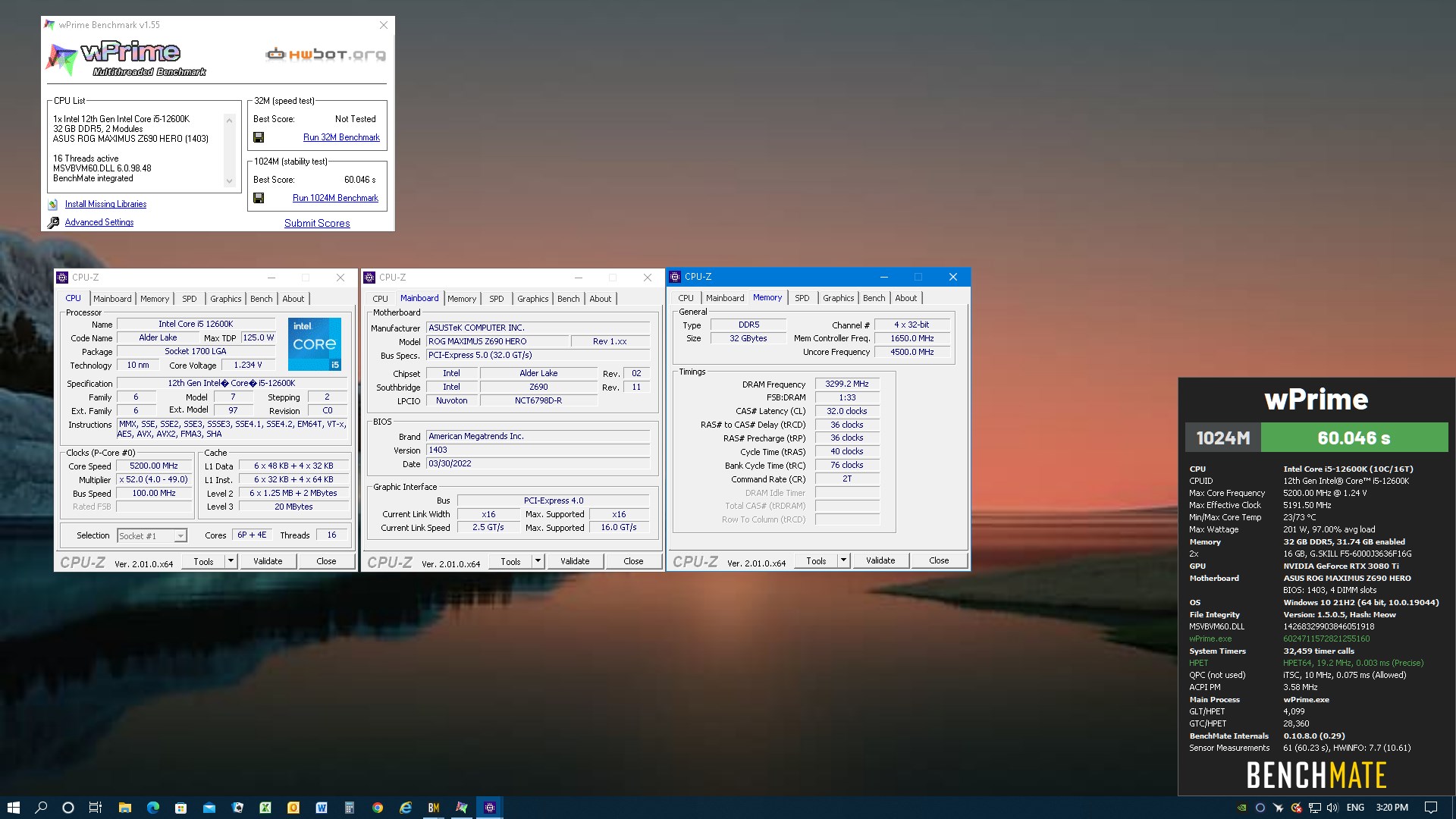Click ROG MAXIMUS Z690 HERO model field

(x=497, y=341)
